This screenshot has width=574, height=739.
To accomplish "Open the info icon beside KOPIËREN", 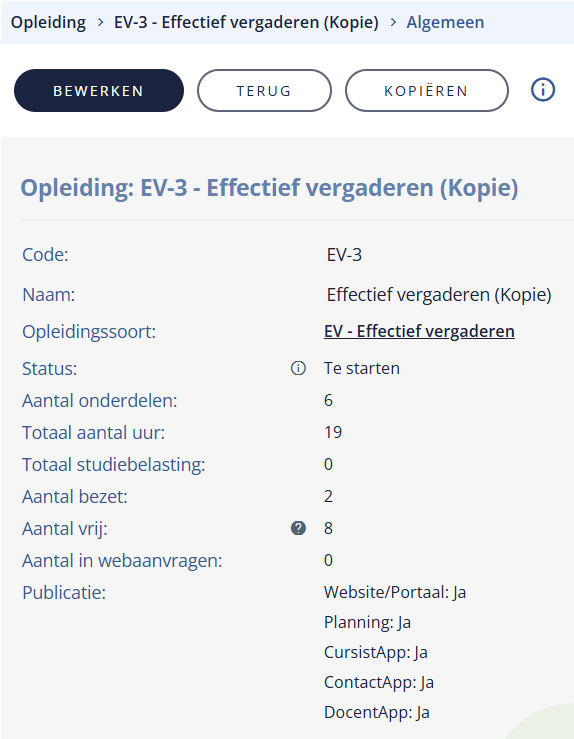I will [543, 90].
